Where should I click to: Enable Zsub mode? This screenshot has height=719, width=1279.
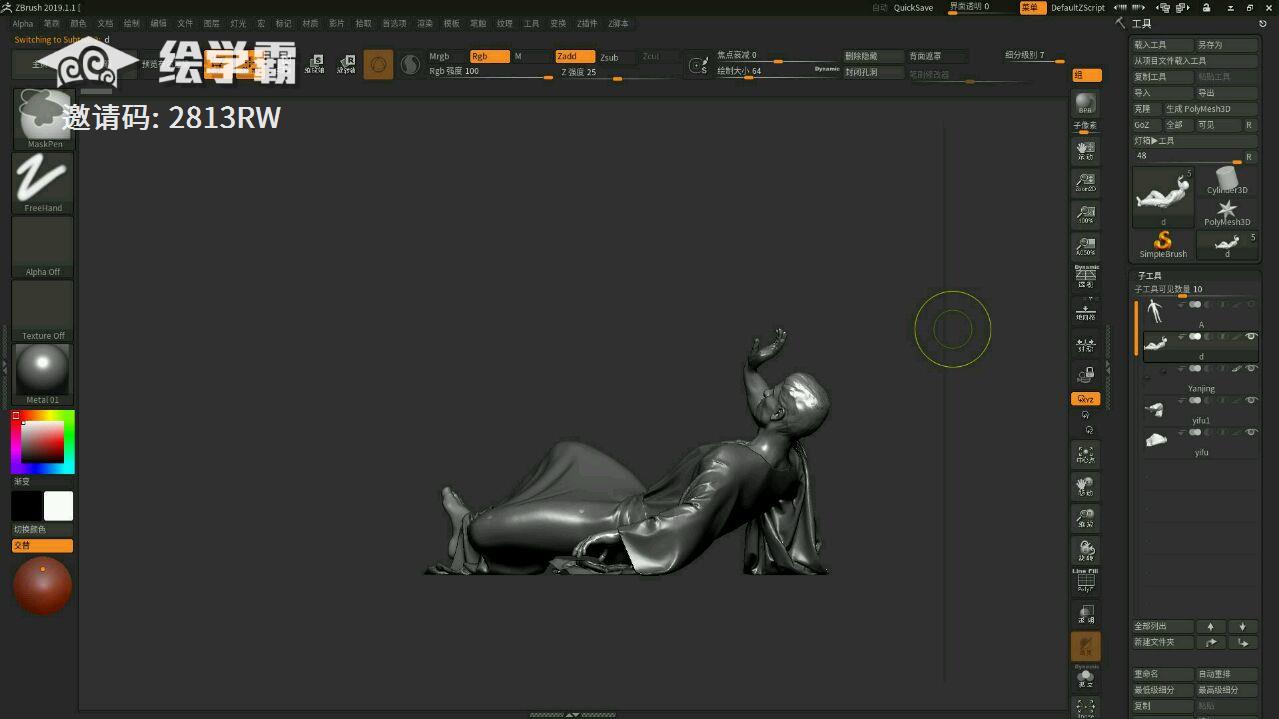616,57
